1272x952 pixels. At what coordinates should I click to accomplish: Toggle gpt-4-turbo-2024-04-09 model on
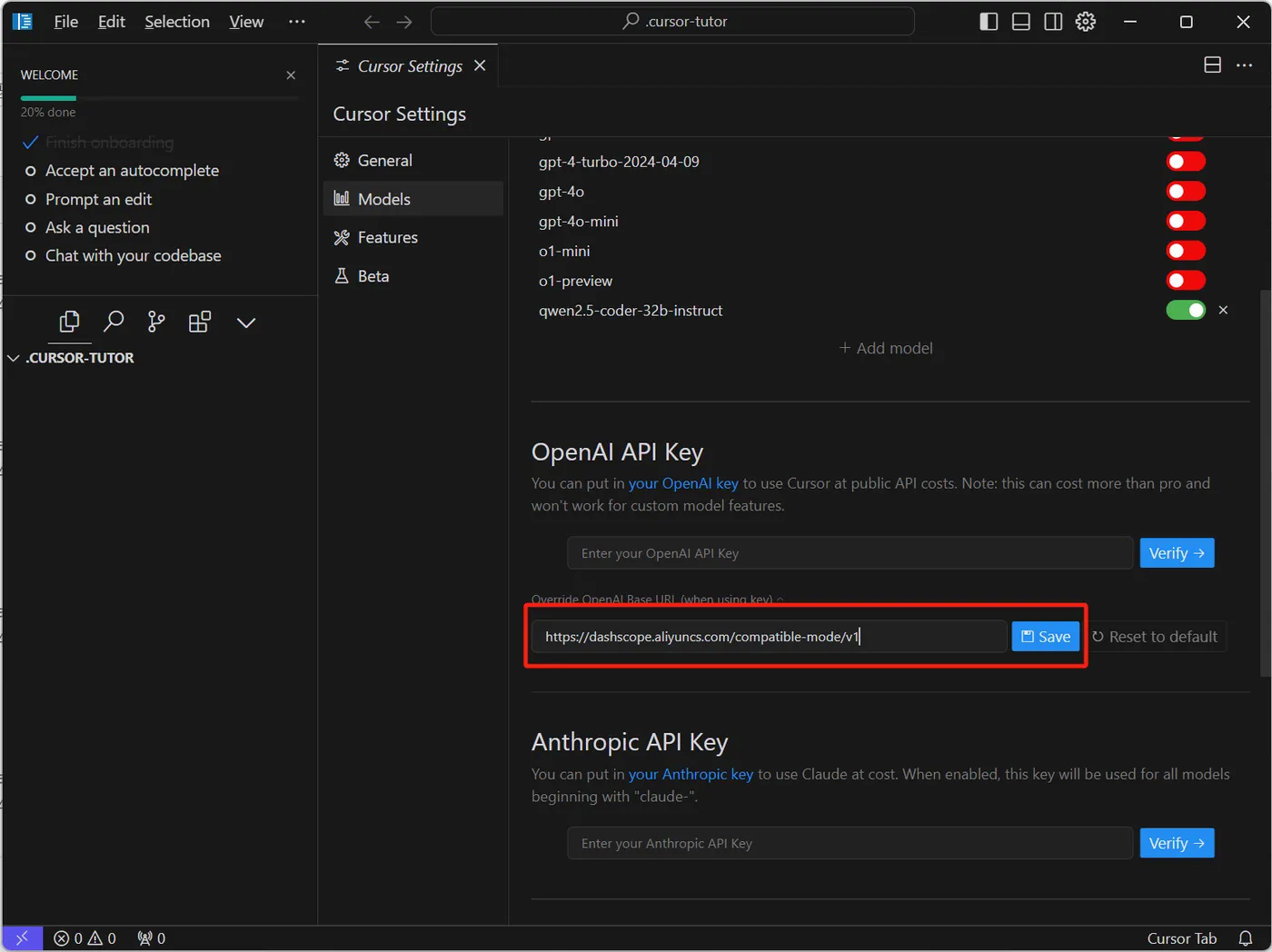coord(1186,162)
